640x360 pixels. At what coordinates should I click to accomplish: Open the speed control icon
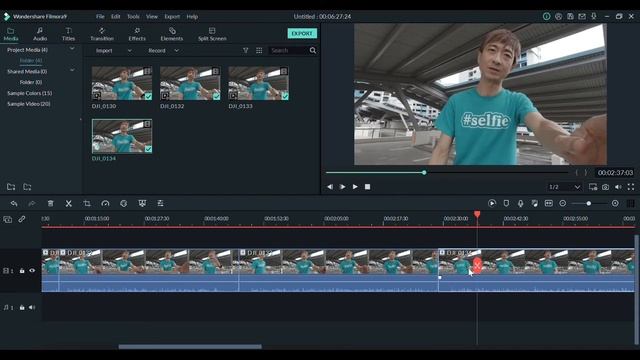click(105, 203)
